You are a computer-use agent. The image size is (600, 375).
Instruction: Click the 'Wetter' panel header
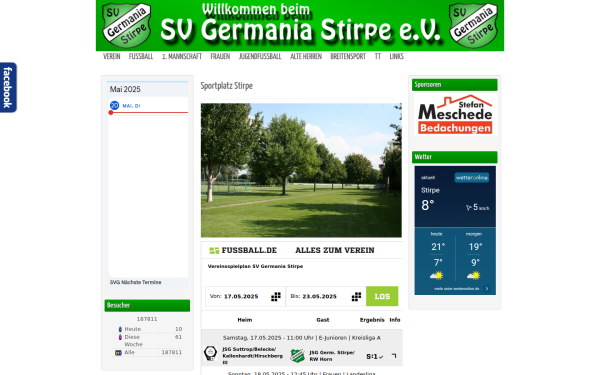tap(455, 157)
